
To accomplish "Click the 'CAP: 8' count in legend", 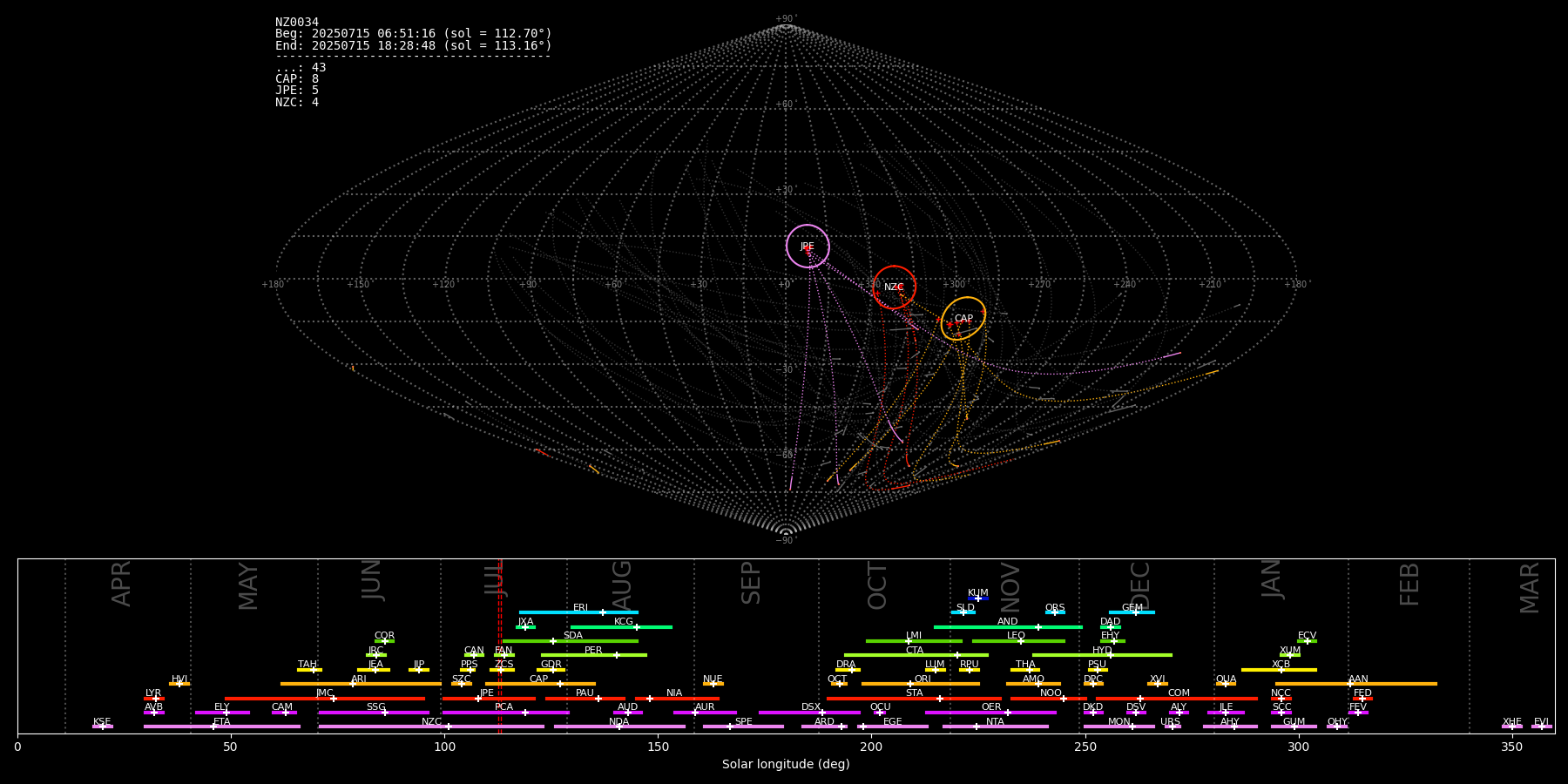I will pos(297,78).
